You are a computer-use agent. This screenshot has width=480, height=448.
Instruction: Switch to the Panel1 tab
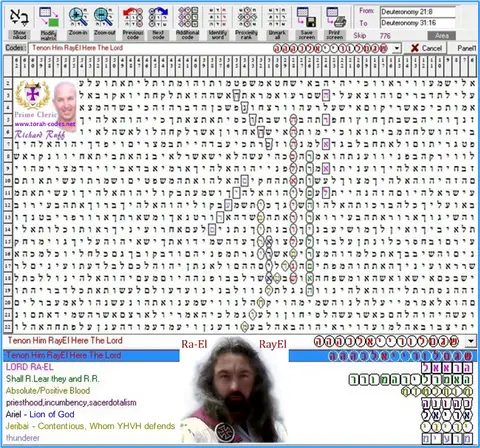click(x=466, y=48)
